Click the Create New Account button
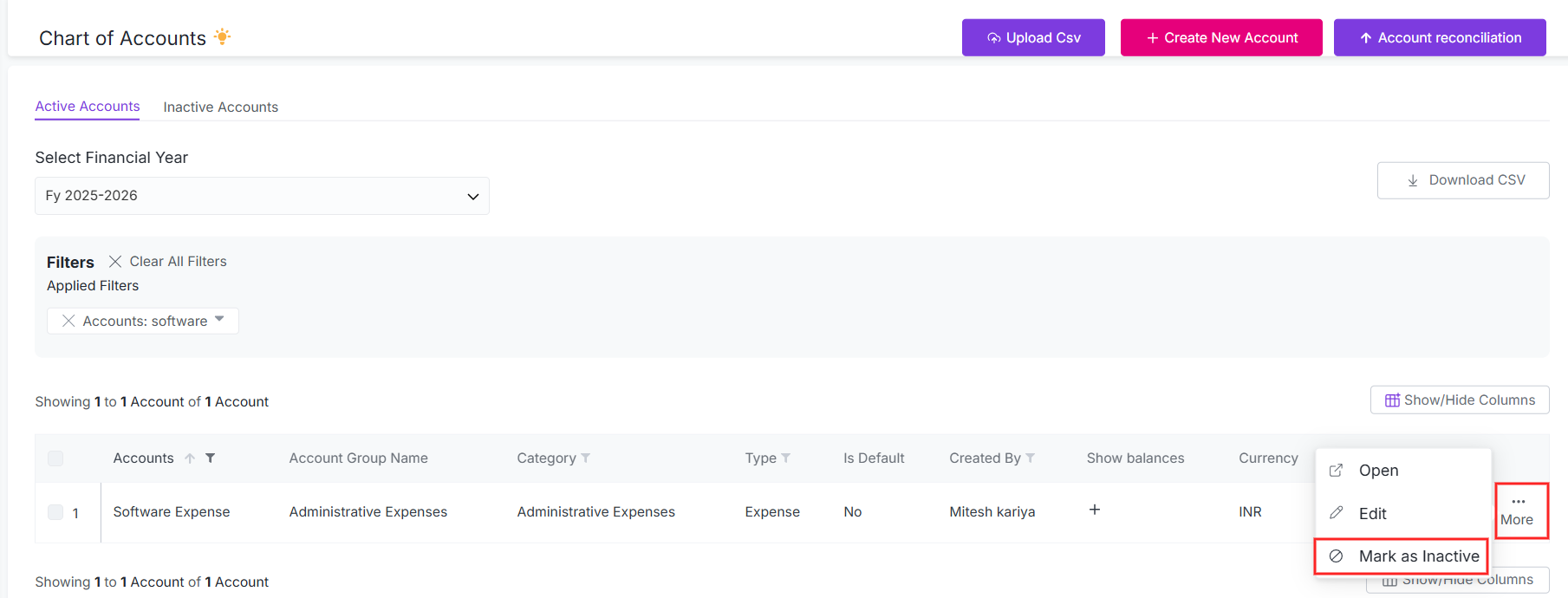The height and width of the screenshot is (598, 1568). pyautogui.click(x=1221, y=38)
